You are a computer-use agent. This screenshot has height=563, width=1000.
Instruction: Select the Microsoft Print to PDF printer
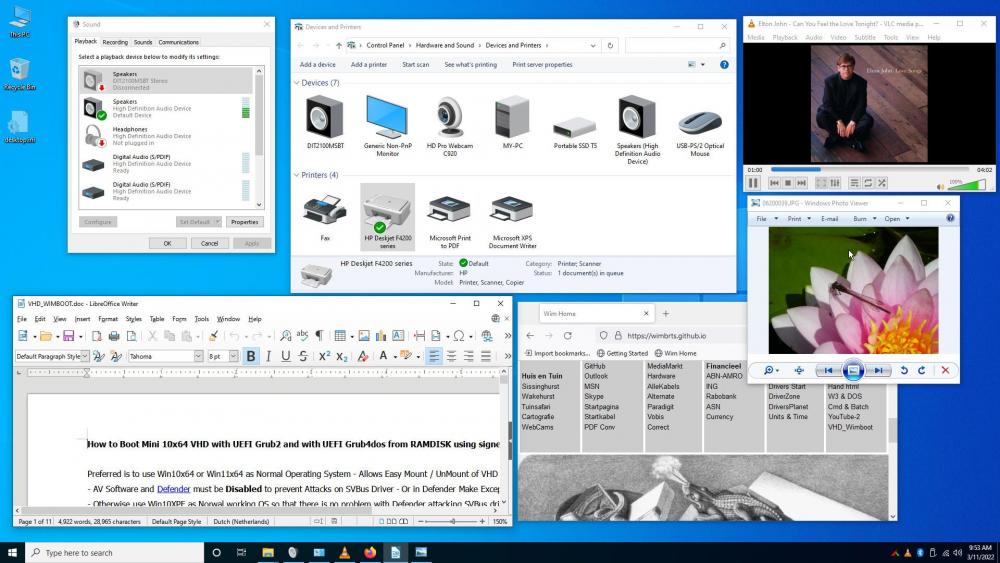point(449,220)
